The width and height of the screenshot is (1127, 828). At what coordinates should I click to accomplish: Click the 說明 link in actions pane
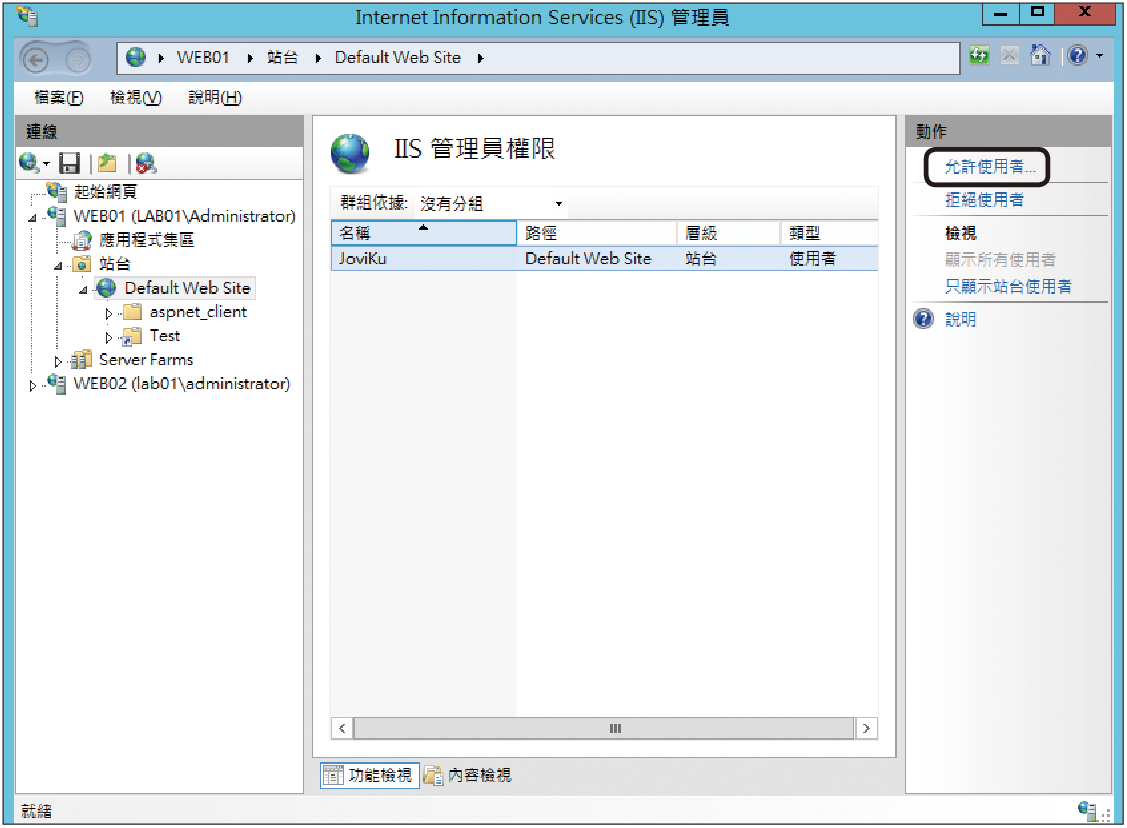point(960,319)
